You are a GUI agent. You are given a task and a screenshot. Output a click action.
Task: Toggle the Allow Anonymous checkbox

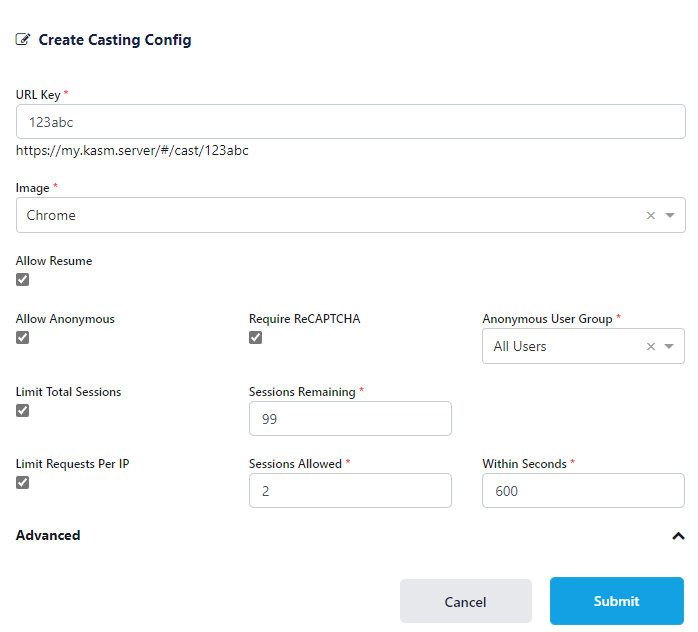[23, 338]
